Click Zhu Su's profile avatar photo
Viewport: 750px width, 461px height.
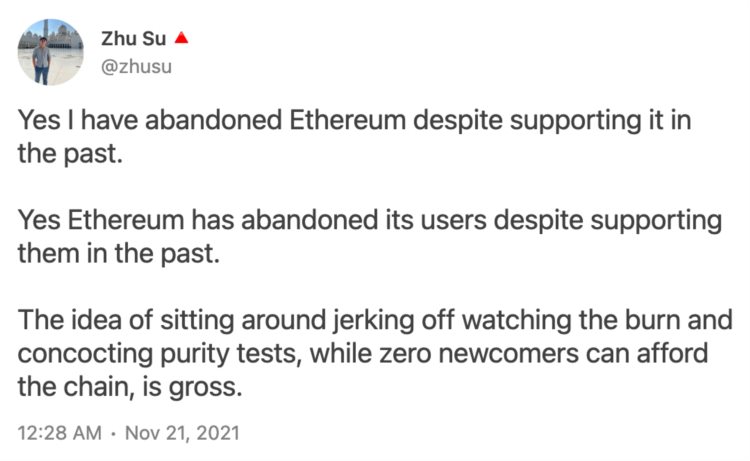(51, 52)
